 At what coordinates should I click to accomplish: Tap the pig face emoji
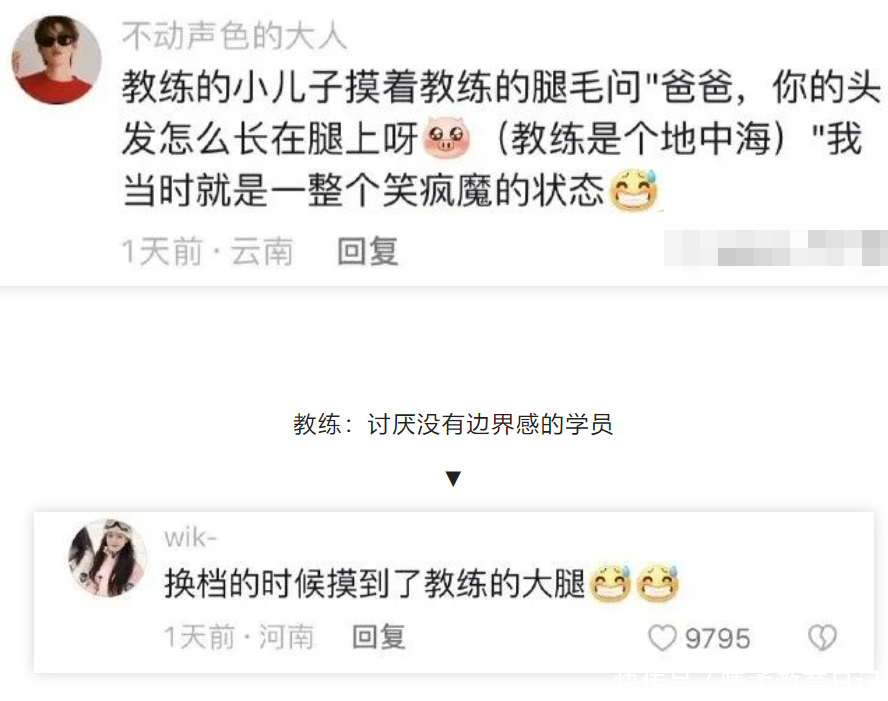click(x=447, y=138)
